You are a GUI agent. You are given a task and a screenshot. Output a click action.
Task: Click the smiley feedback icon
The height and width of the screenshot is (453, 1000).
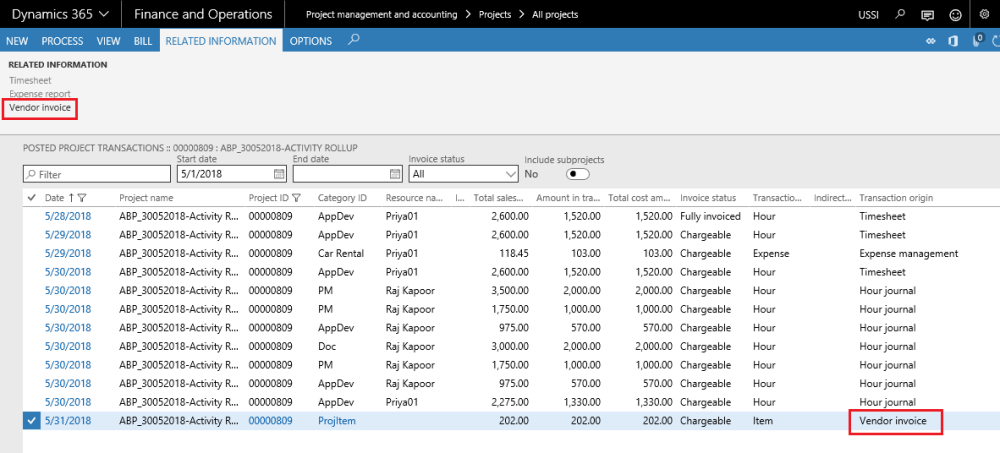[x=955, y=14]
